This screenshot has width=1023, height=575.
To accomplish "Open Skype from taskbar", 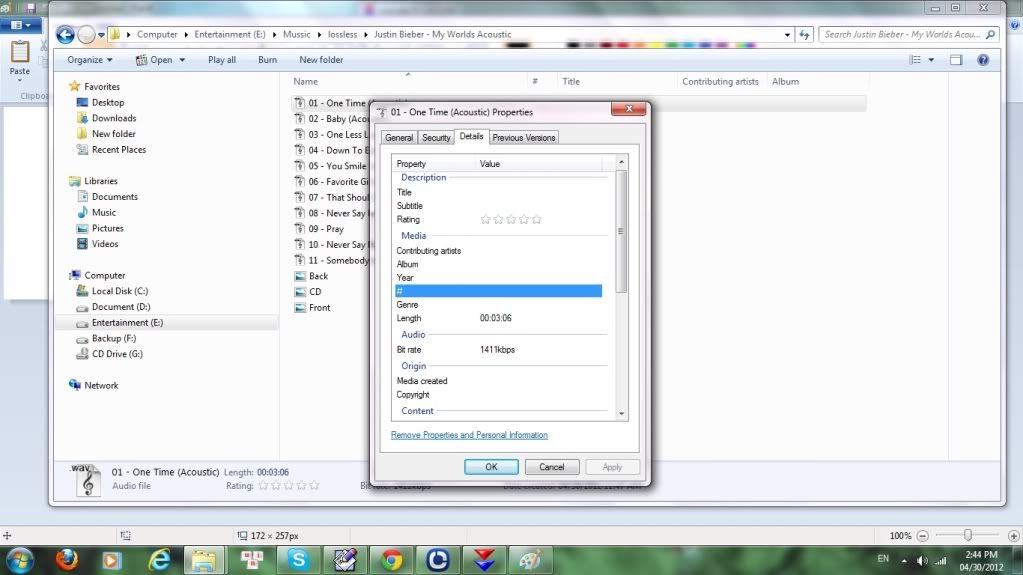I will pos(298,560).
